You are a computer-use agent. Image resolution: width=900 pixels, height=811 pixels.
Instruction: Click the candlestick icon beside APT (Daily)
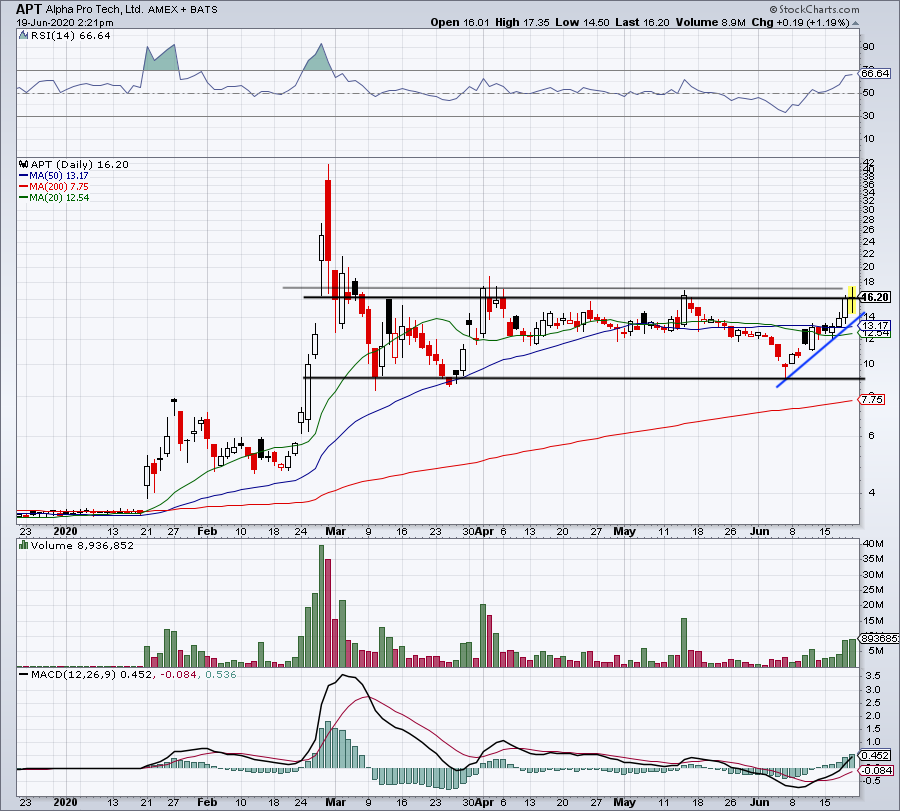coord(24,164)
